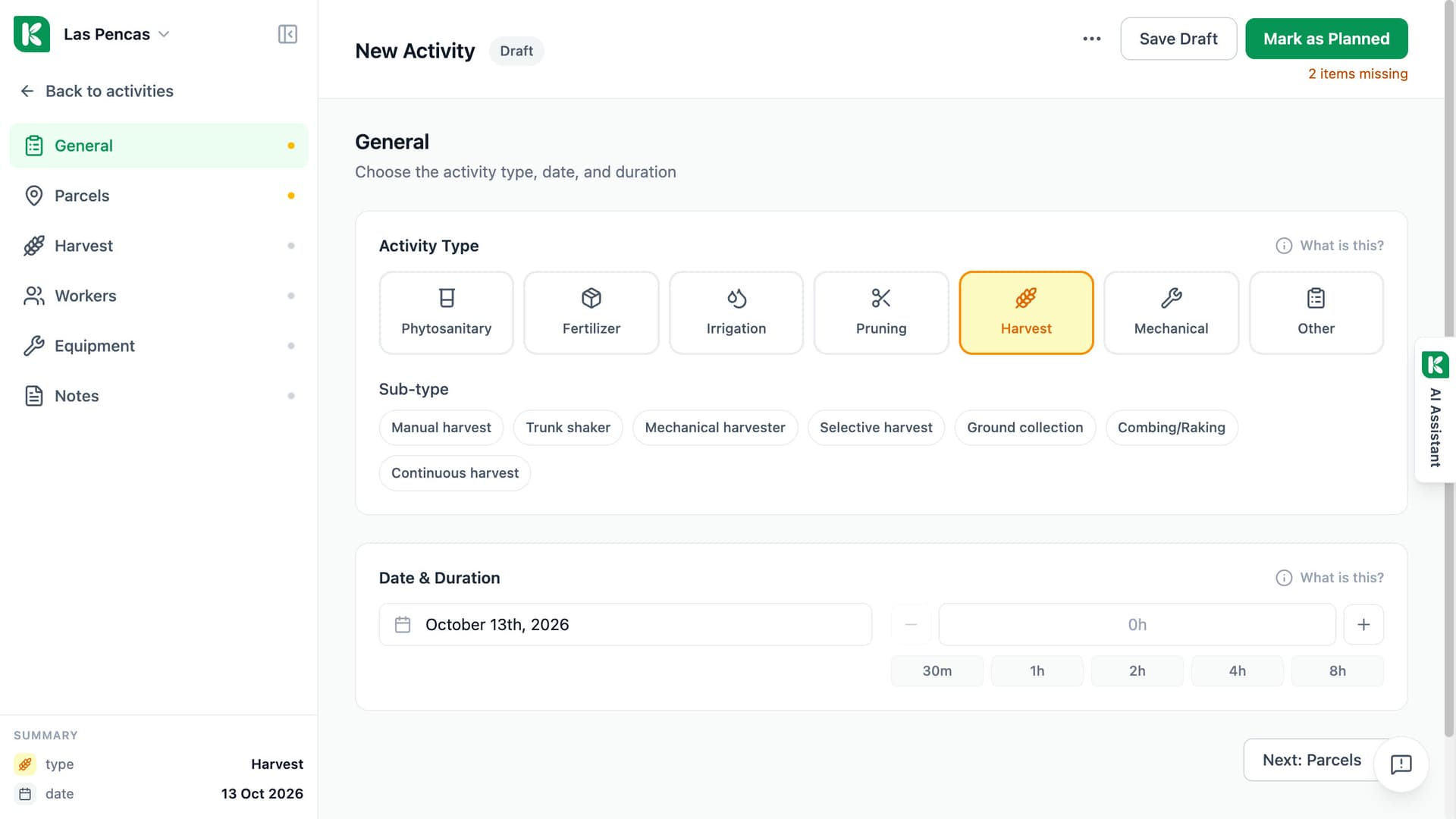Pick Ground collection sub-type chip
Screen dimensions: 1456x819
coord(1025,428)
